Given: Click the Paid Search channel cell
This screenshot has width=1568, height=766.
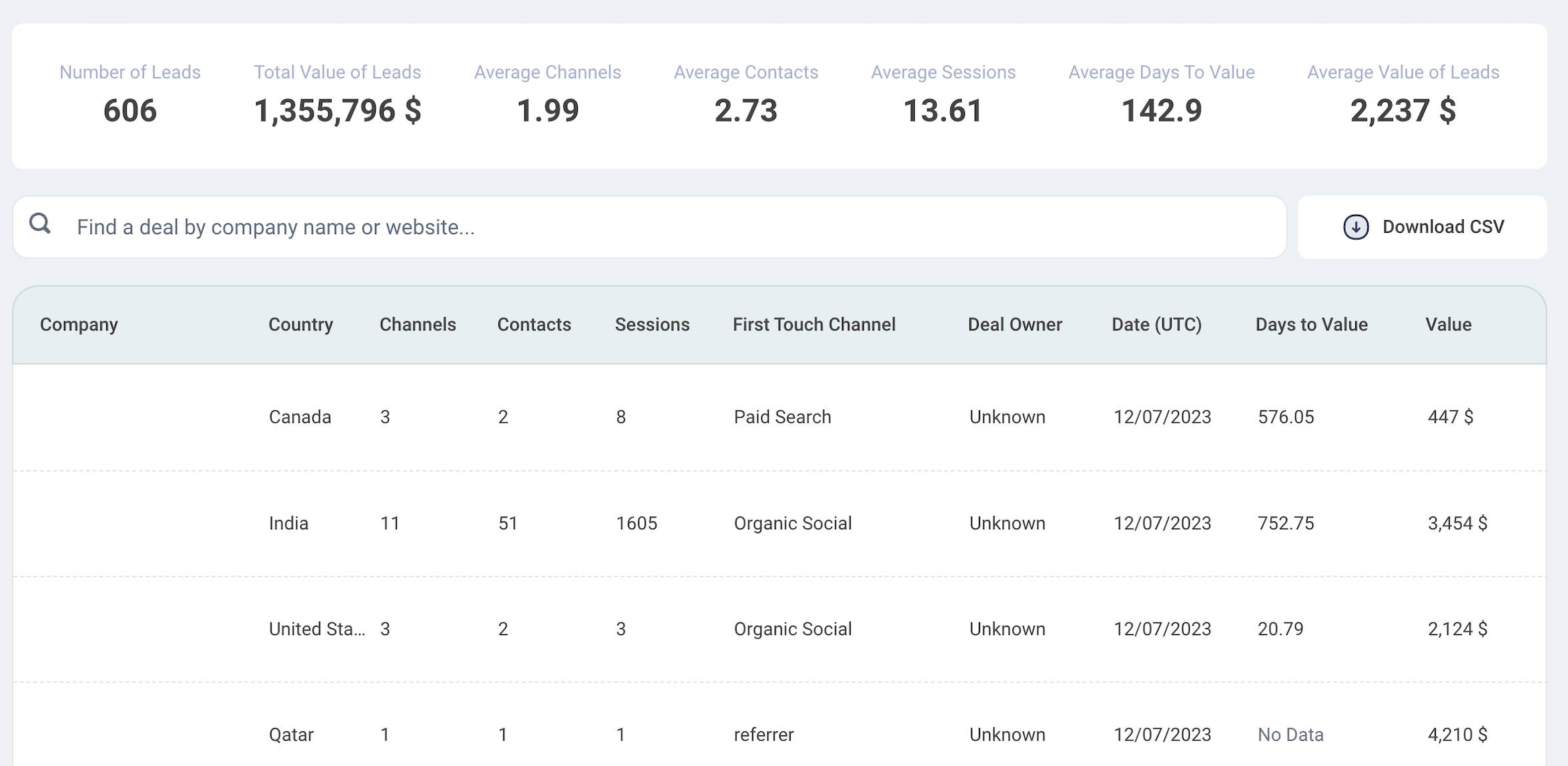Looking at the screenshot, I should point(782,417).
